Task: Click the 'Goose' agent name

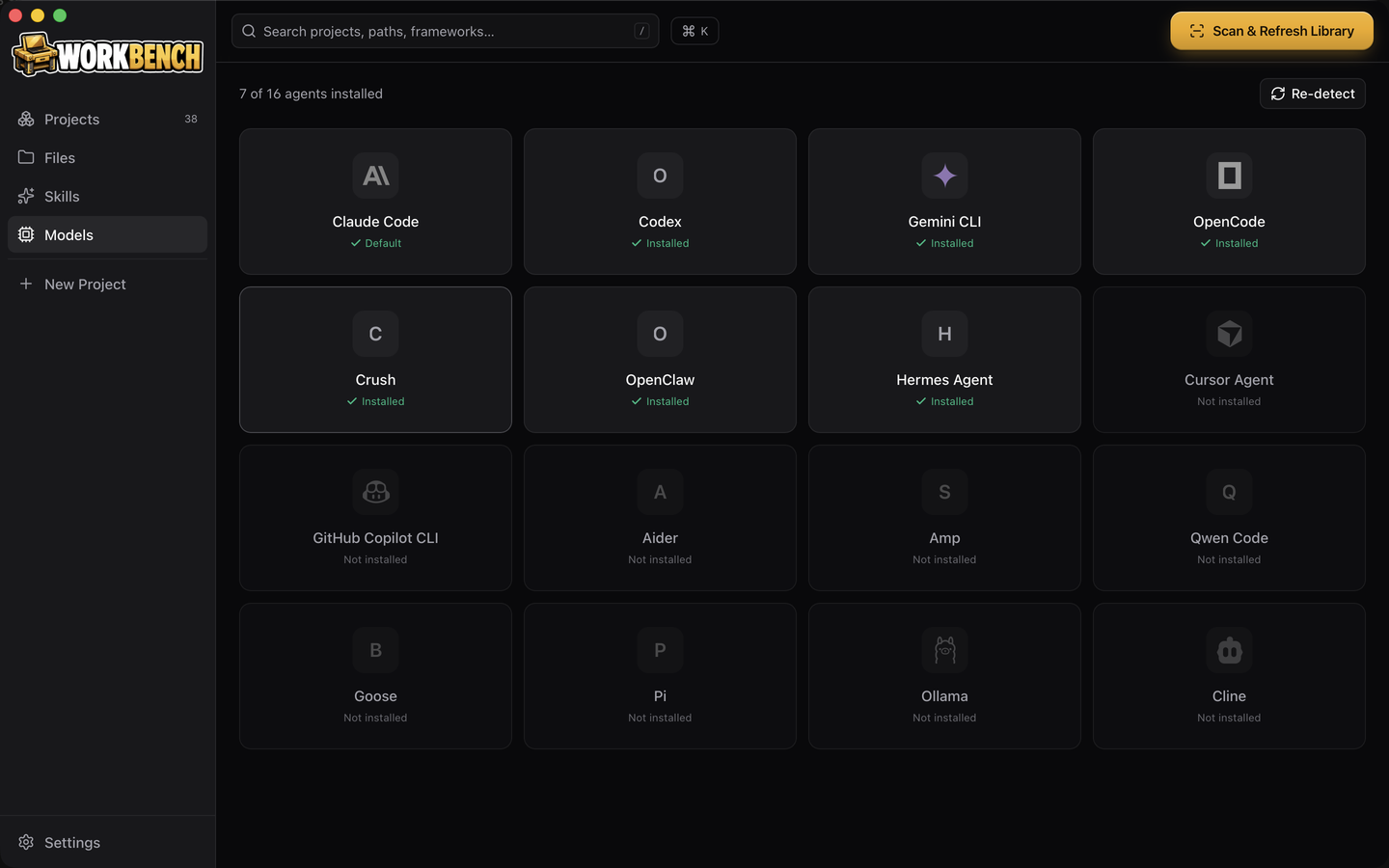Action: (x=375, y=696)
